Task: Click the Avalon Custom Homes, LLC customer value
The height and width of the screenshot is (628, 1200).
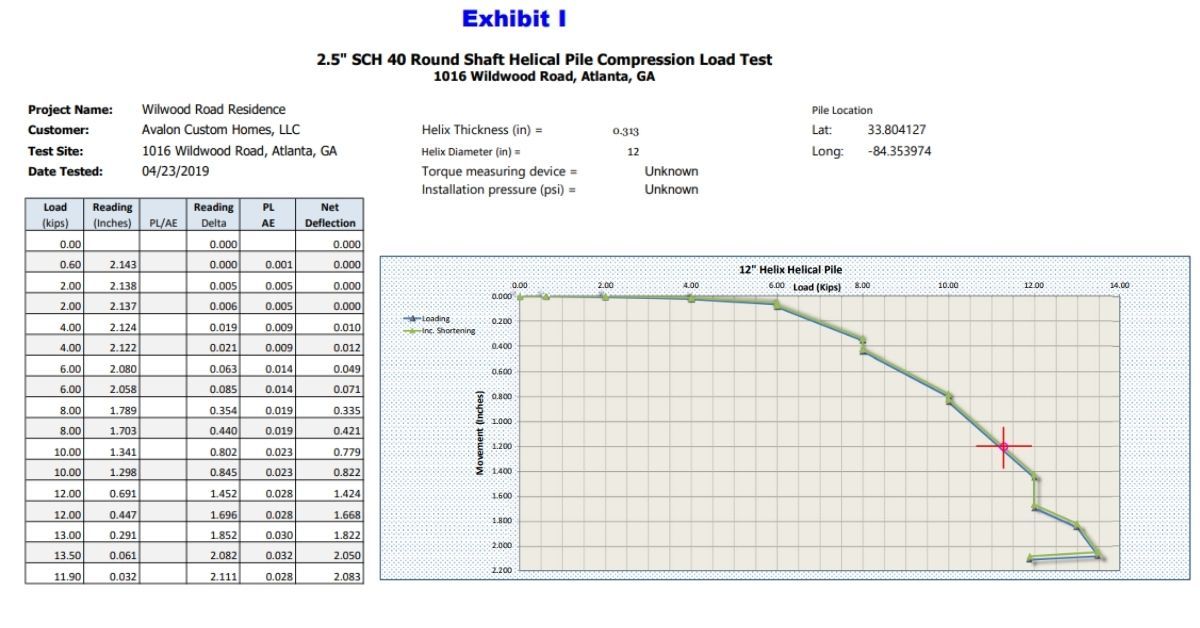Action: click(x=220, y=130)
